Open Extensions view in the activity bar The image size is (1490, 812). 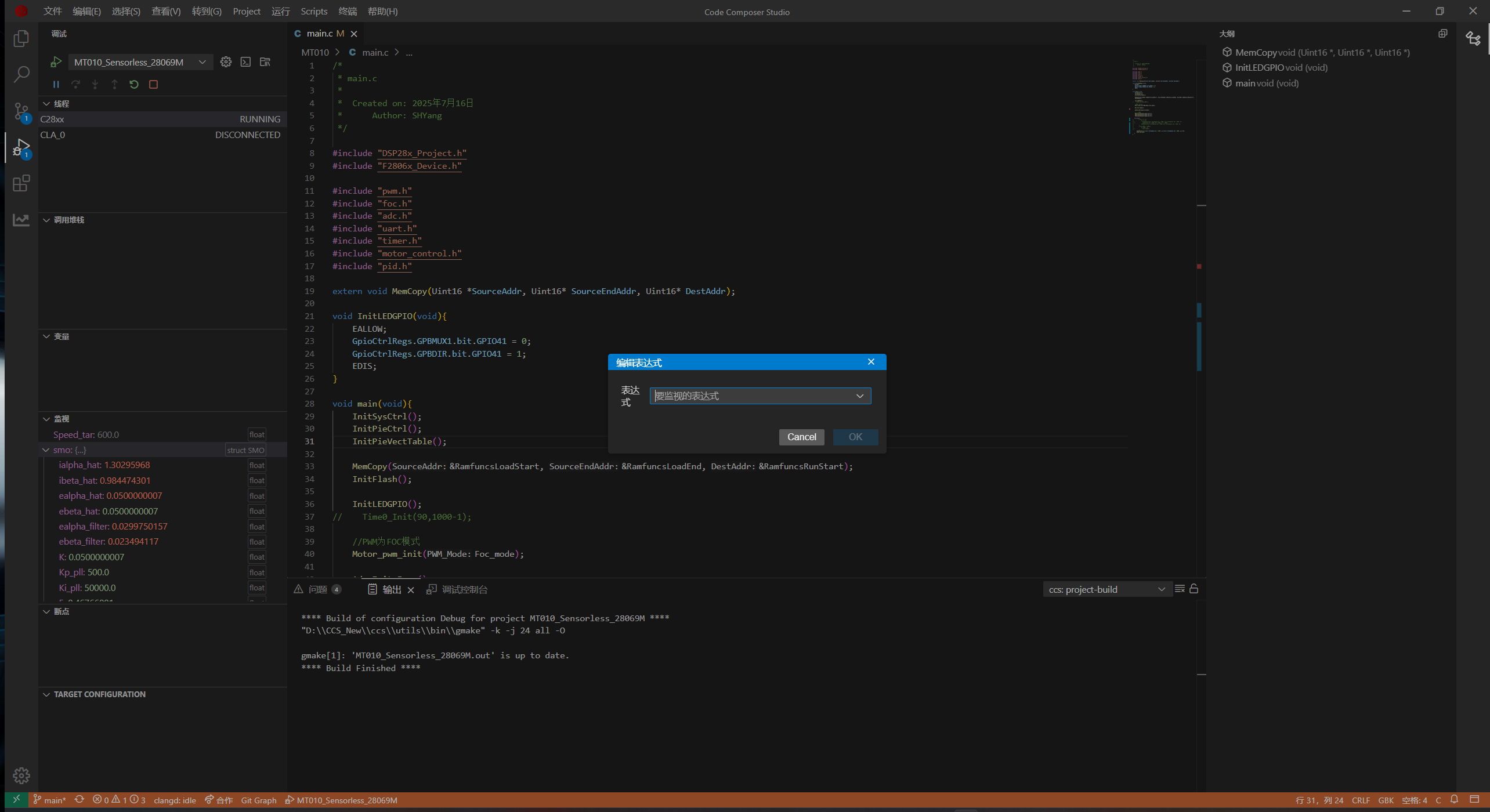[x=21, y=184]
